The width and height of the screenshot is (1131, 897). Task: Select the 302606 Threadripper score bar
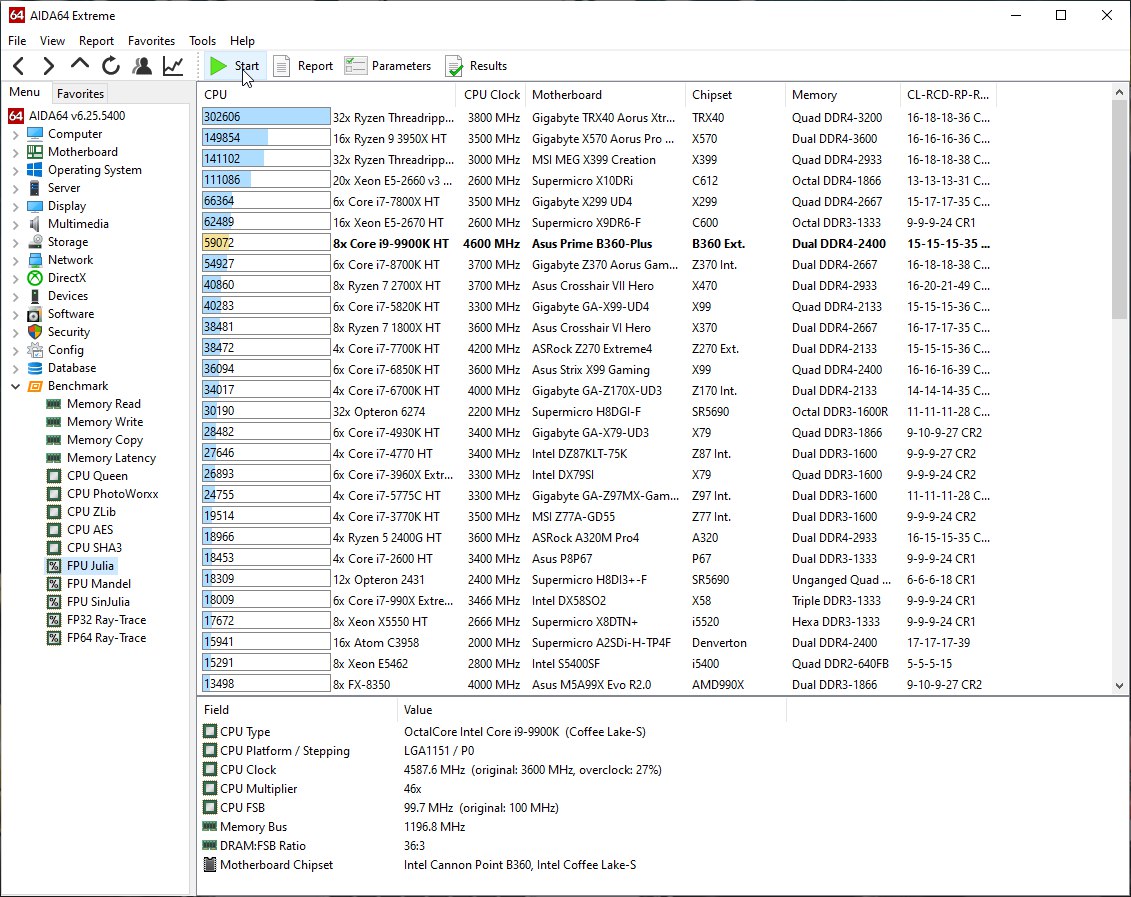[x=266, y=117]
